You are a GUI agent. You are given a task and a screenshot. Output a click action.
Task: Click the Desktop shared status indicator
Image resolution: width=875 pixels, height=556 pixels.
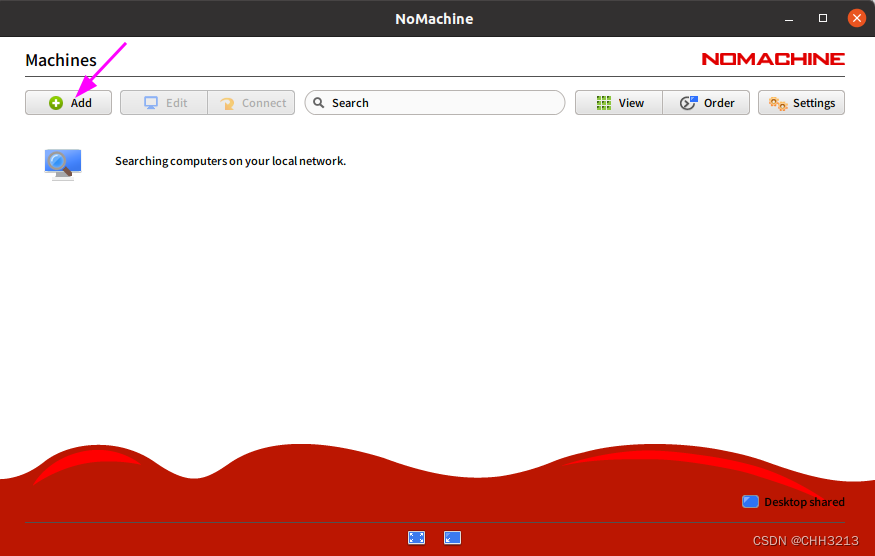click(793, 502)
